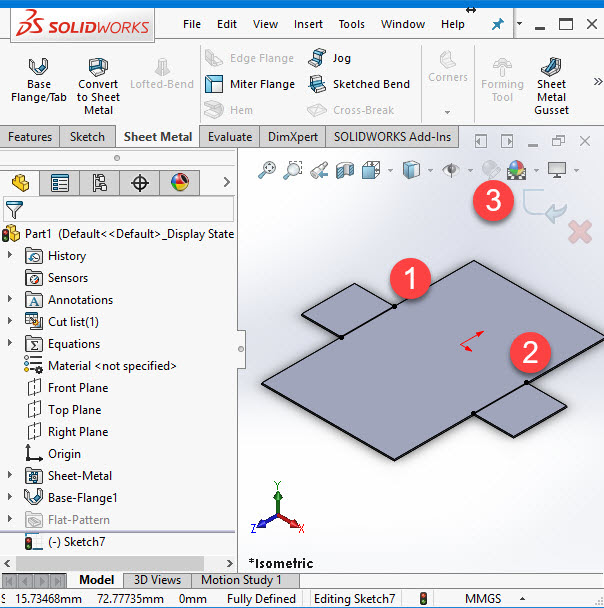Open Hide/Show Items dropdown arrow
The width and height of the screenshot is (604, 608).
(470, 170)
